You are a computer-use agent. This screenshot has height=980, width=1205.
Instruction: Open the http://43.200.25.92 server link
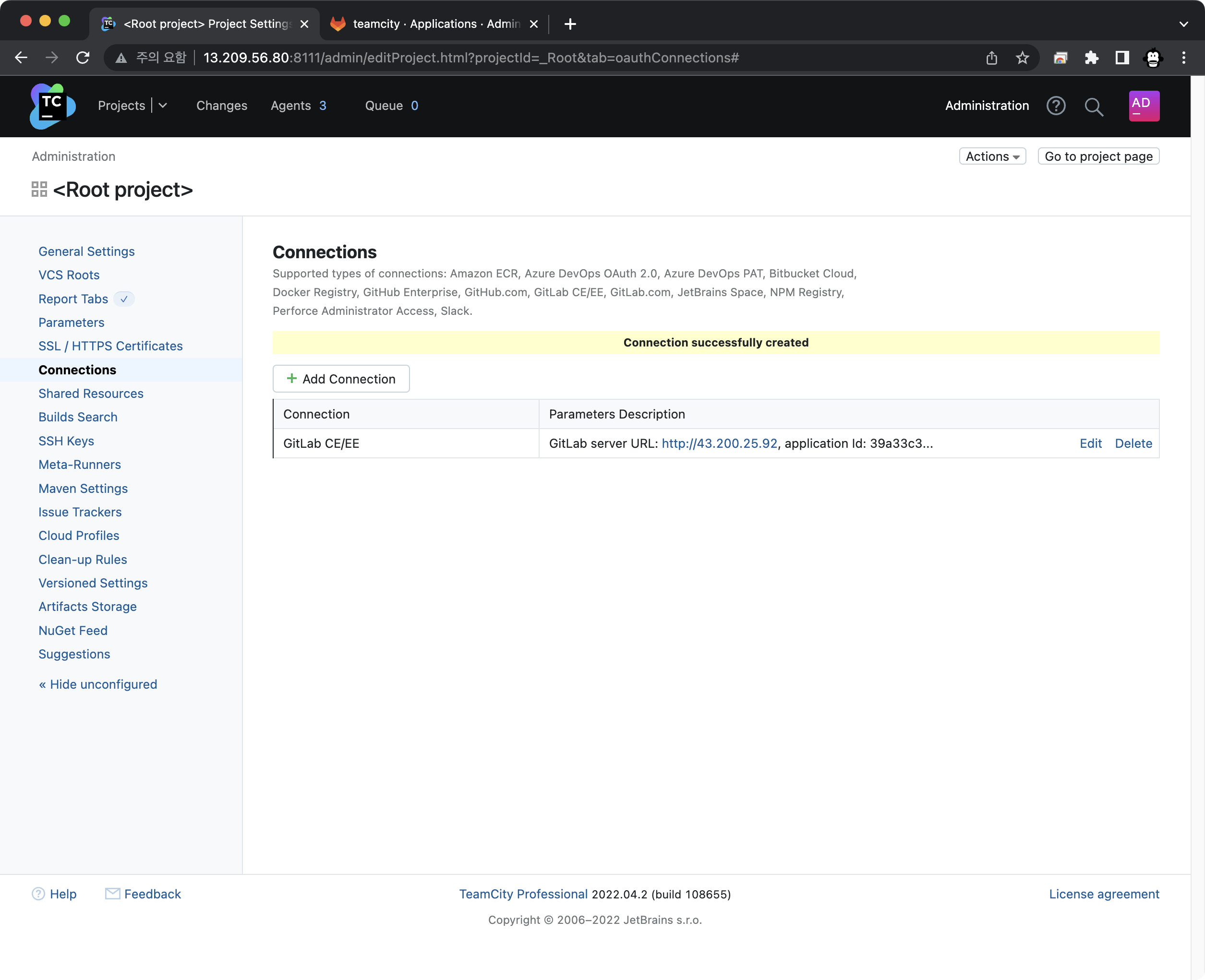(719, 443)
